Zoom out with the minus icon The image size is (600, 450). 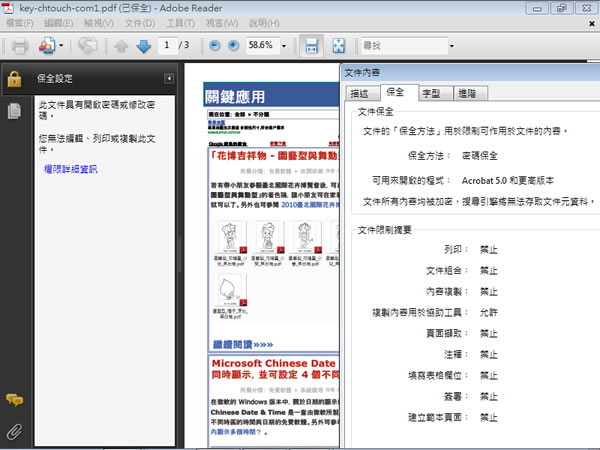point(215,46)
